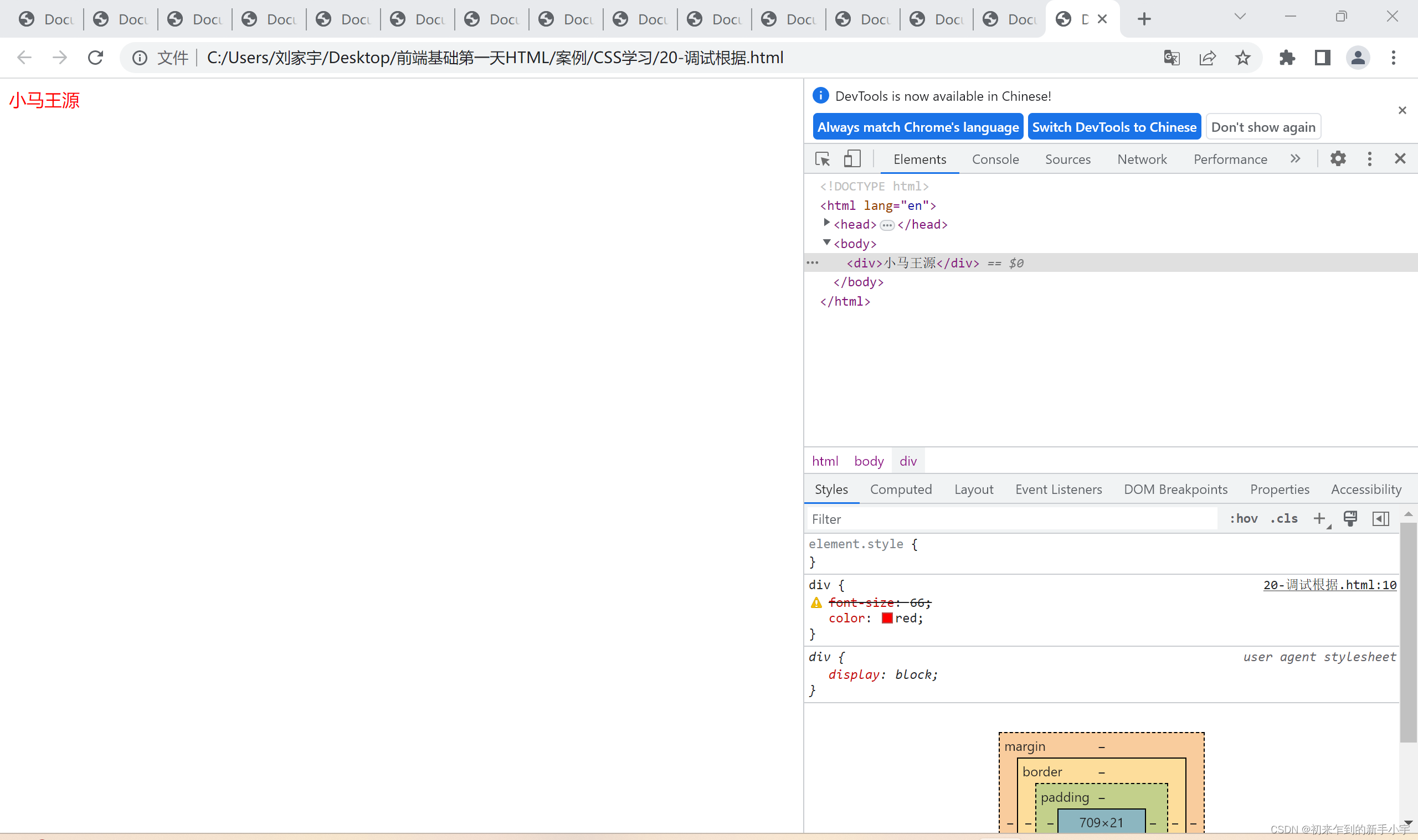Toggle the struck-through font-size declaration
Image resolution: width=1418 pixels, height=840 pixels.
point(860,602)
